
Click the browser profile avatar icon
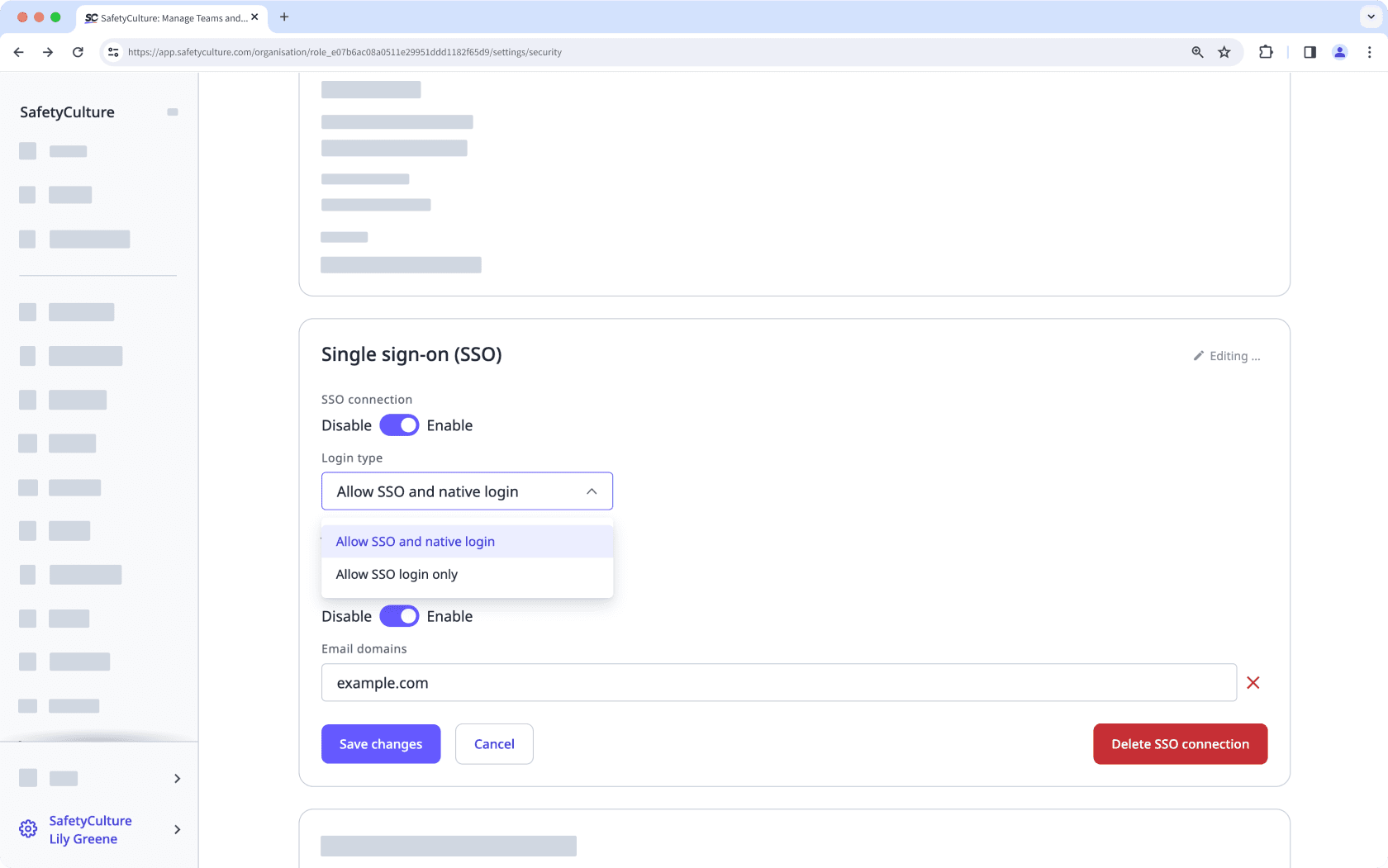[1340, 51]
